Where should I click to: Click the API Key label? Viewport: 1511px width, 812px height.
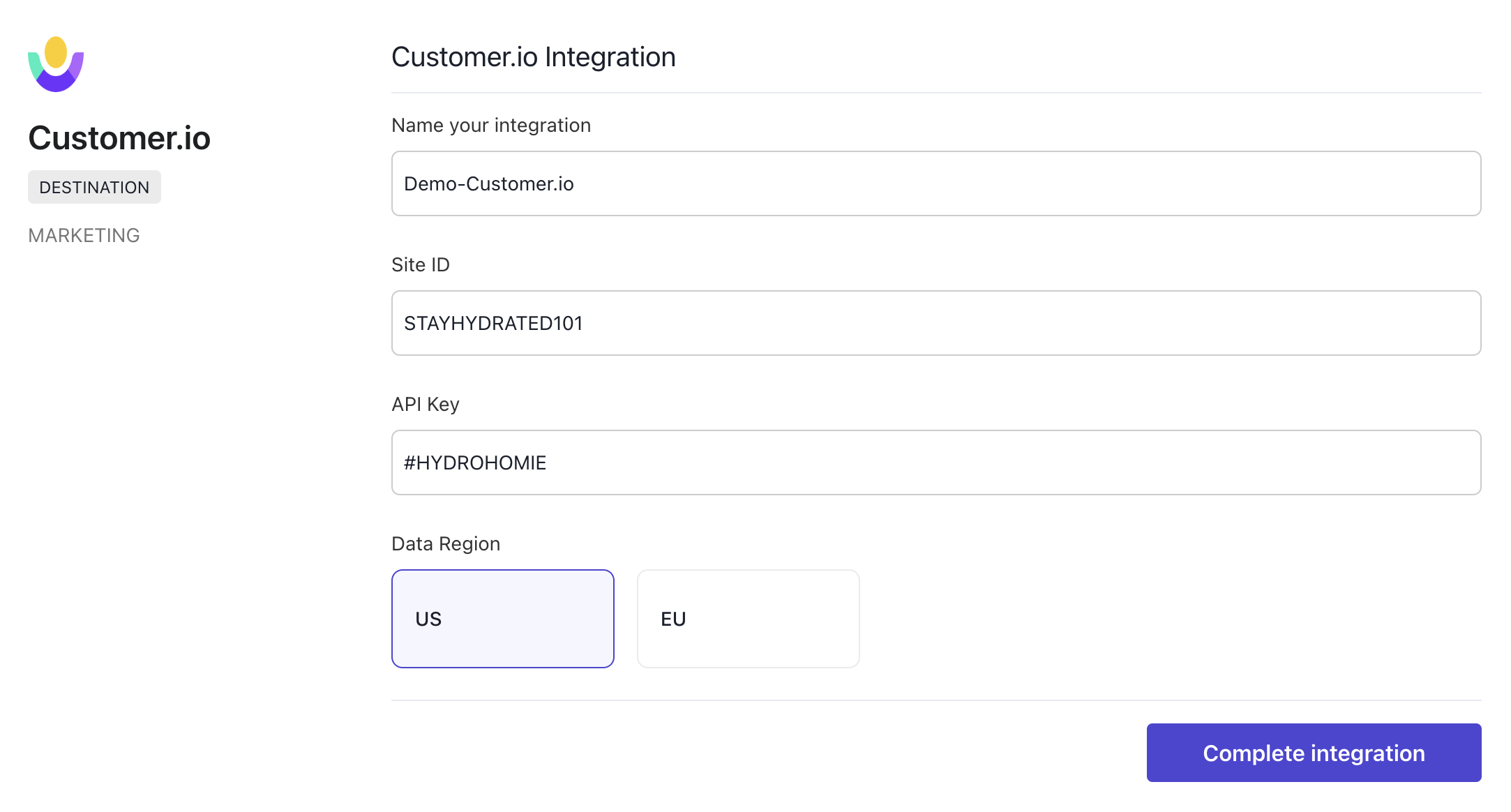tap(426, 404)
